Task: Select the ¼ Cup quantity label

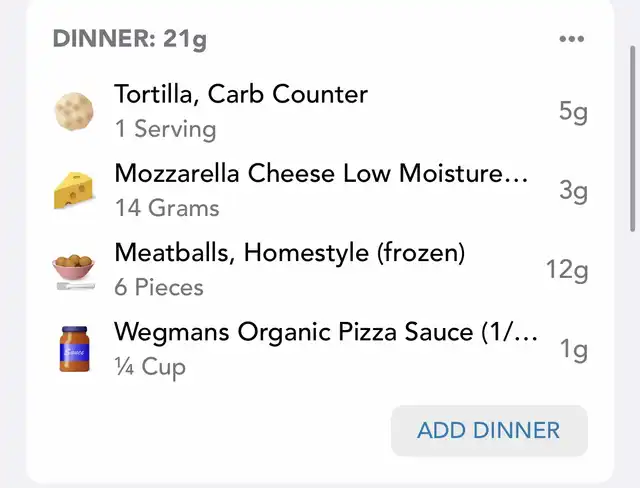Action: click(x=150, y=368)
